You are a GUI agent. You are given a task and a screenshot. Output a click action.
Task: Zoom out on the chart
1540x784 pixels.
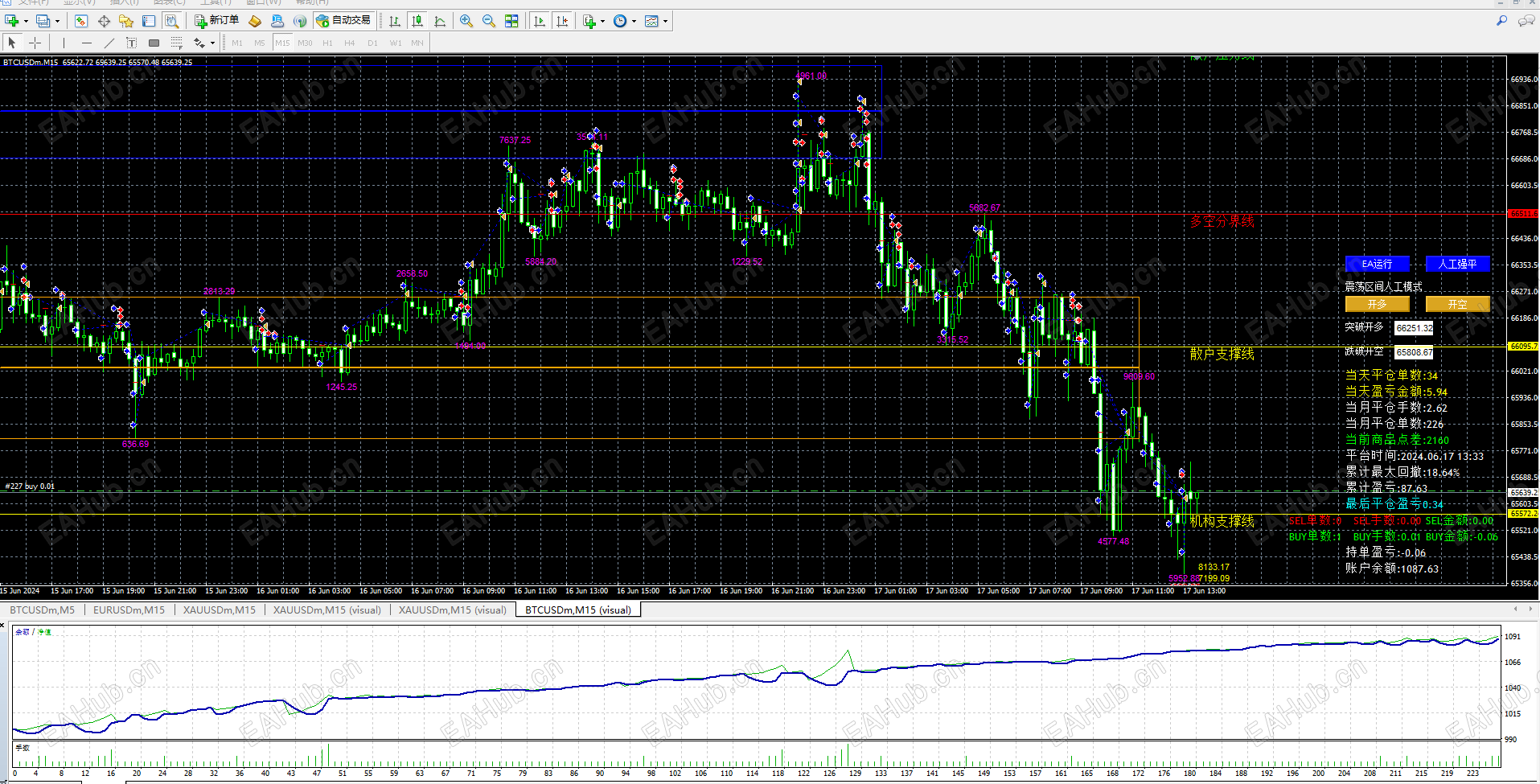tap(489, 21)
